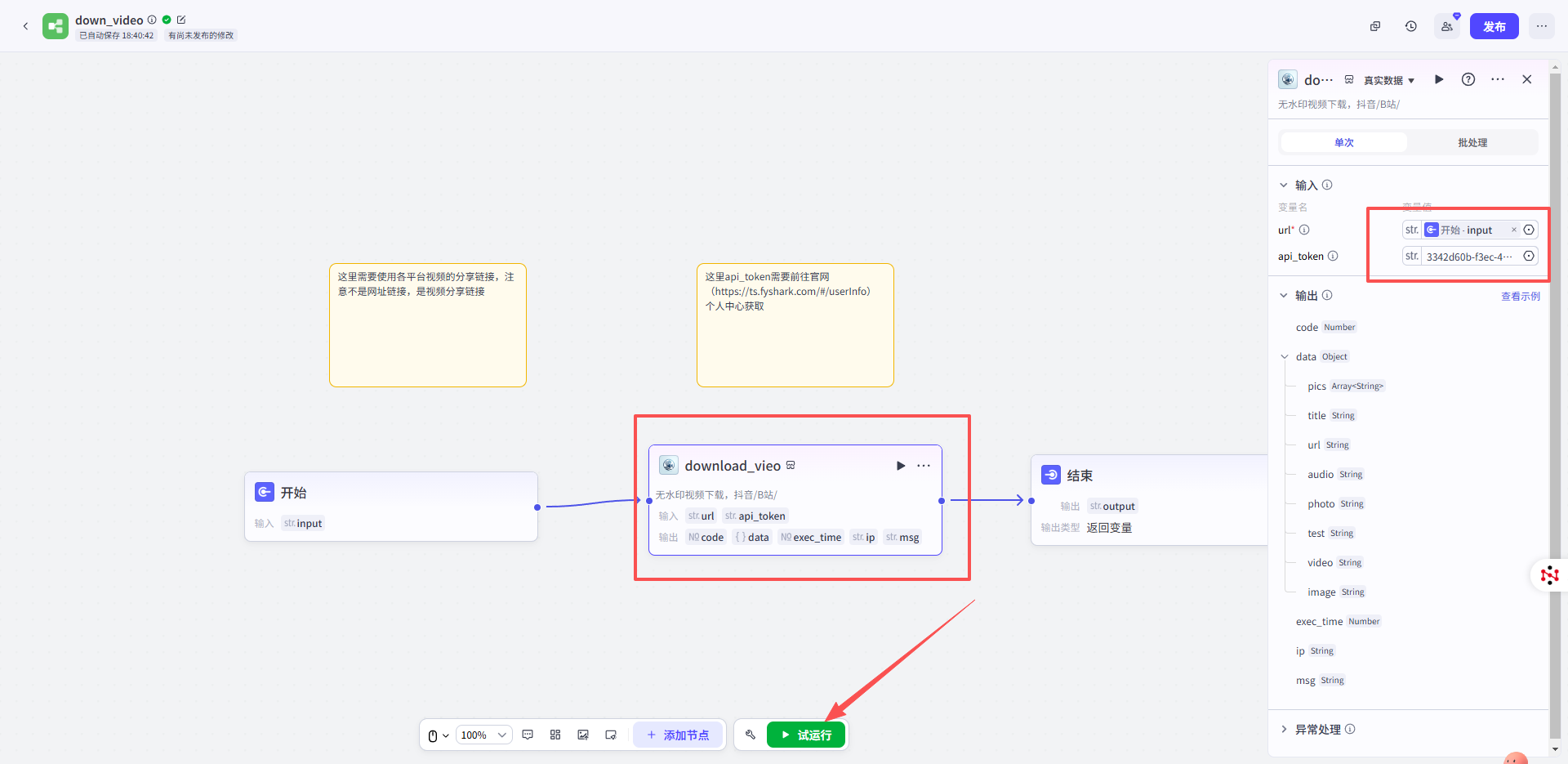Run the download_vieo node with its play icon
The width and height of the screenshot is (1568, 764).
pyautogui.click(x=901, y=466)
